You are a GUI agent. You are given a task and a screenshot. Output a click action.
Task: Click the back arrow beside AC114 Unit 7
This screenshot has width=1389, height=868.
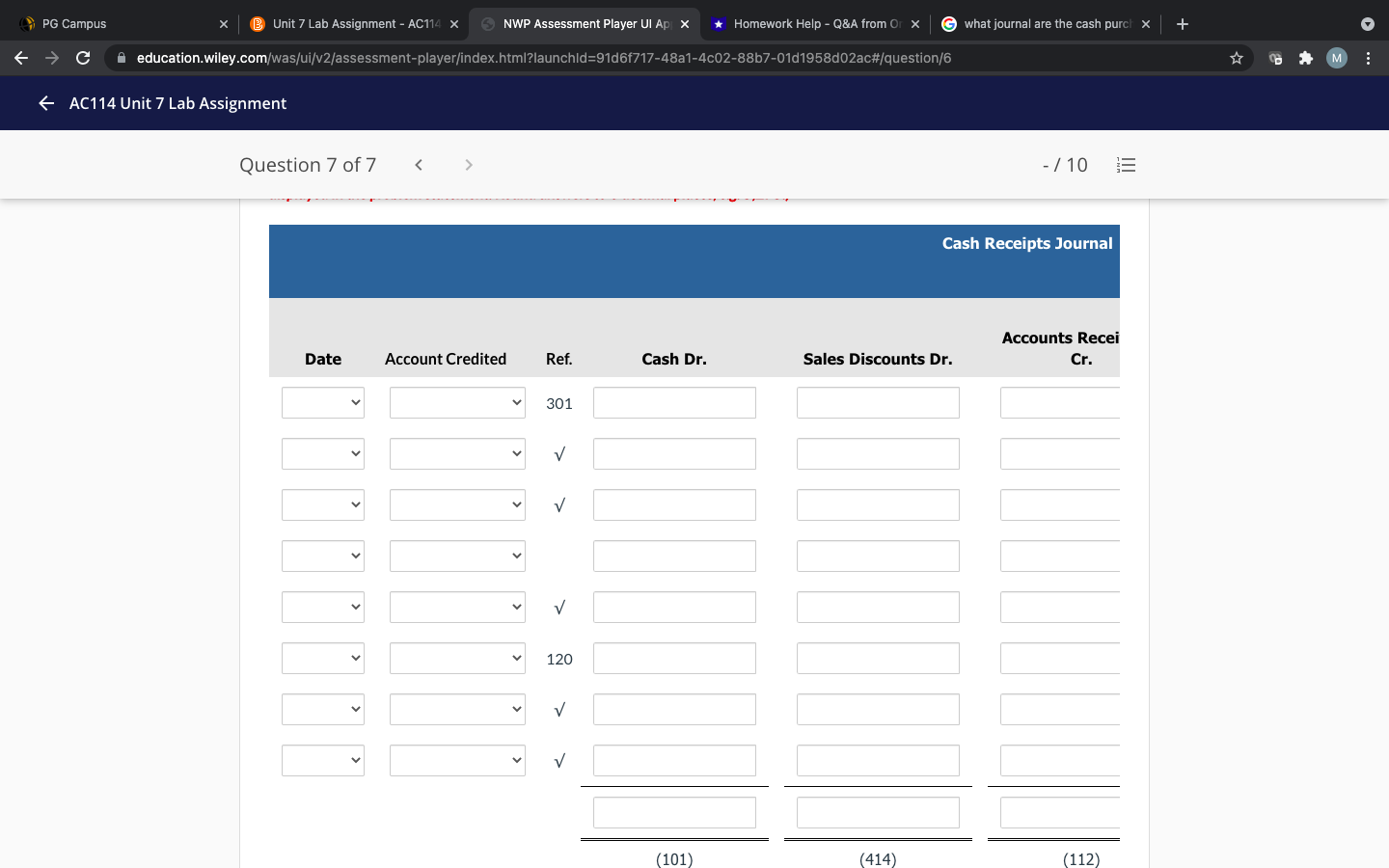point(45,103)
